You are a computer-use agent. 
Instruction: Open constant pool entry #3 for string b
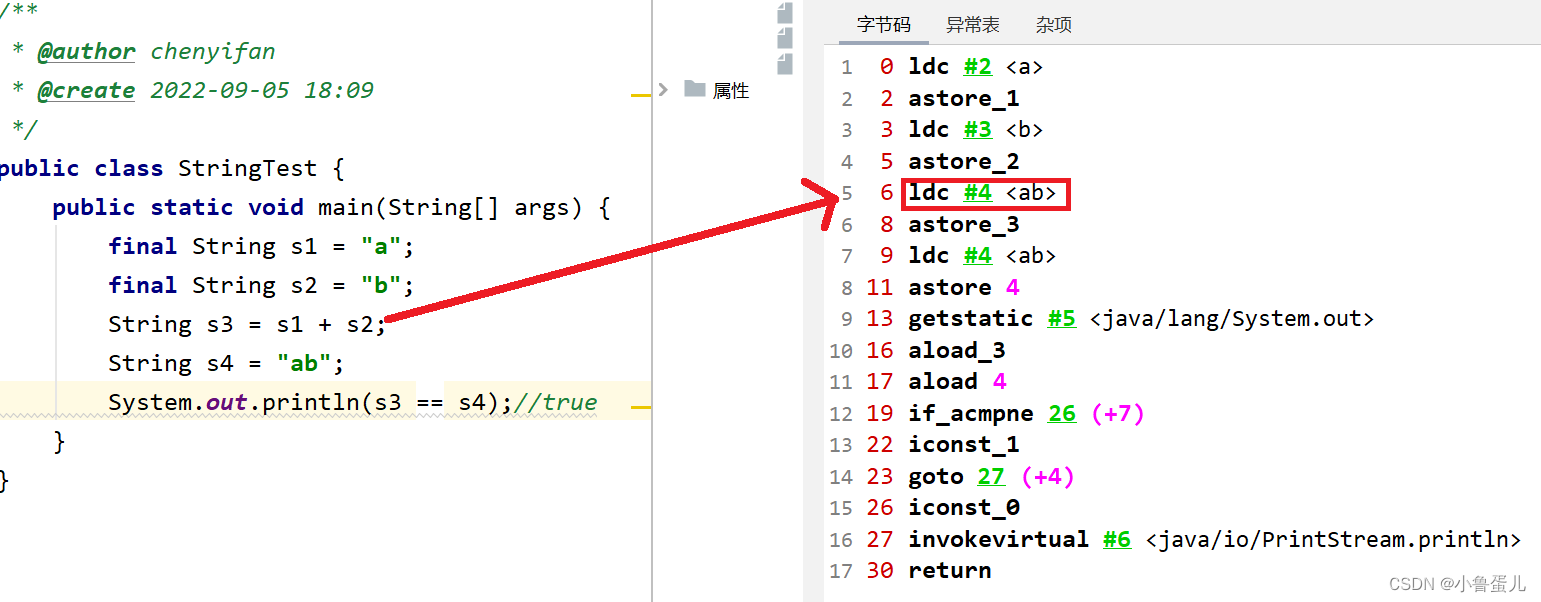point(977,129)
